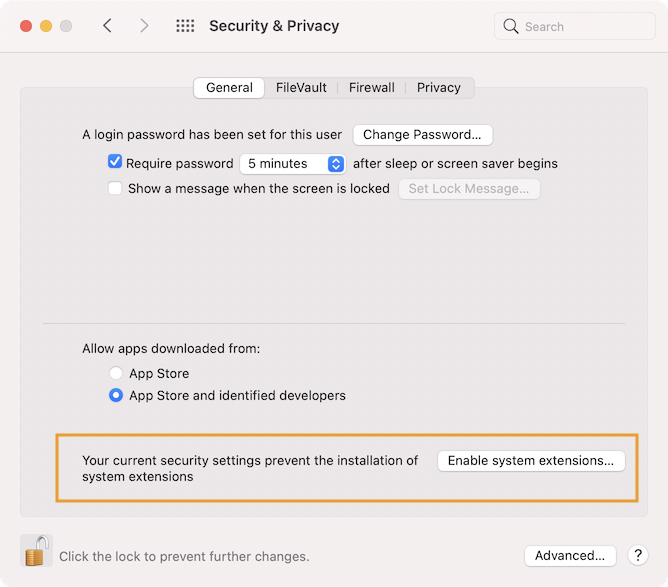Click the magnifying glass search icon
This screenshot has width=668, height=587.
(x=510, y=26)
